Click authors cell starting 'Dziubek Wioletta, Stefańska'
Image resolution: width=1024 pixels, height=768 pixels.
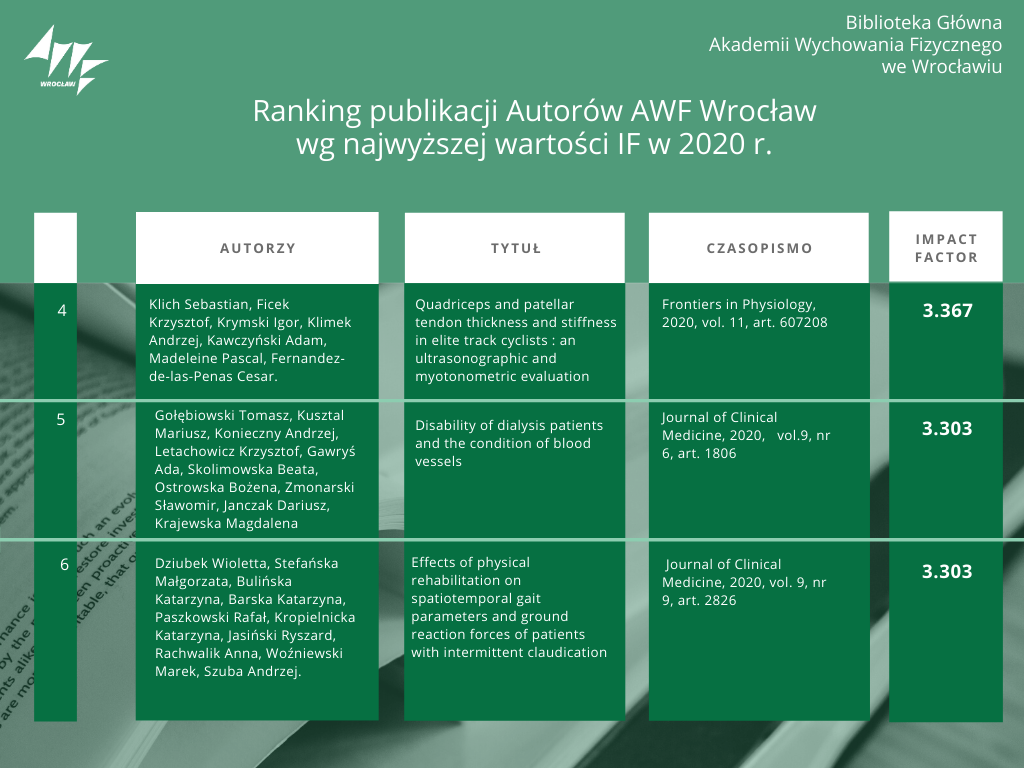click(257, 631)
